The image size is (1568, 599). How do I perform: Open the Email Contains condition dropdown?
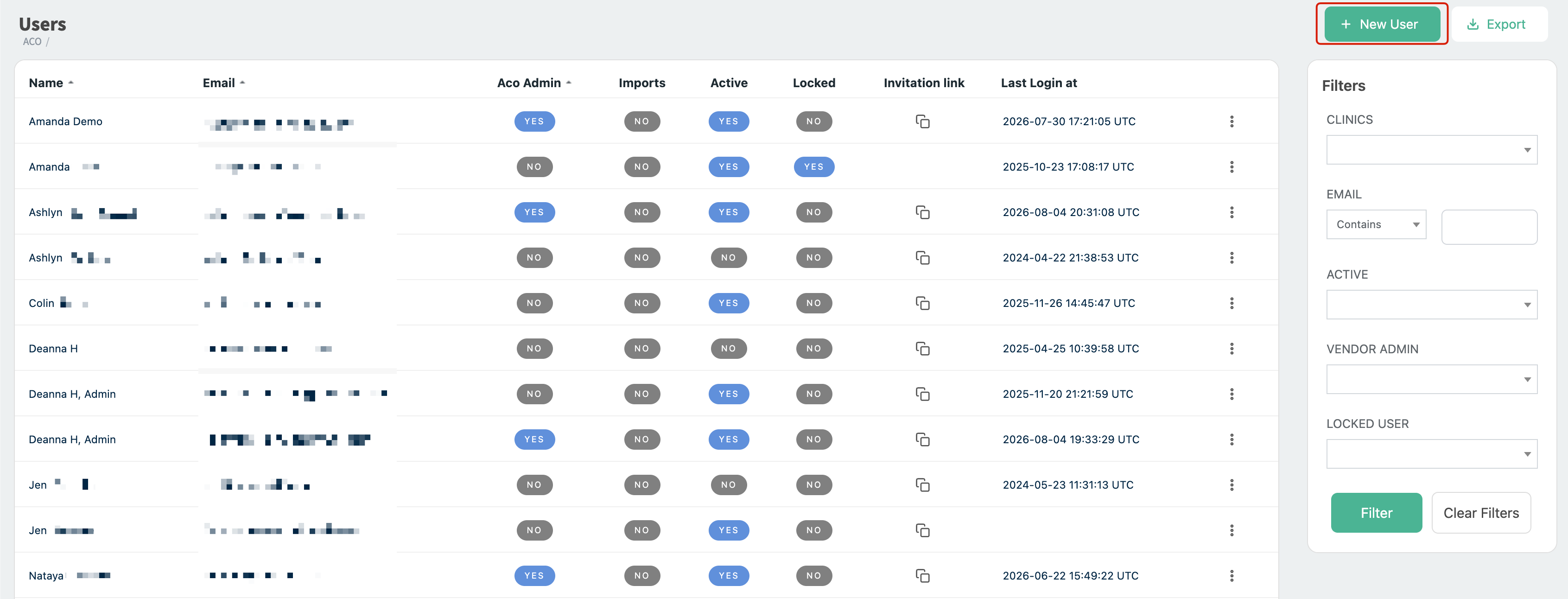click(1376, 224)
